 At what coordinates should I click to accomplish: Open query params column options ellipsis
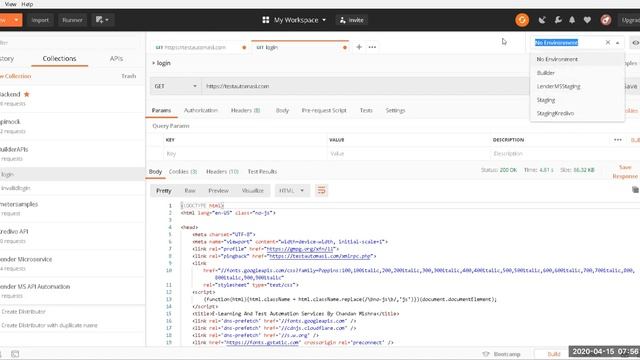(618, 140)
